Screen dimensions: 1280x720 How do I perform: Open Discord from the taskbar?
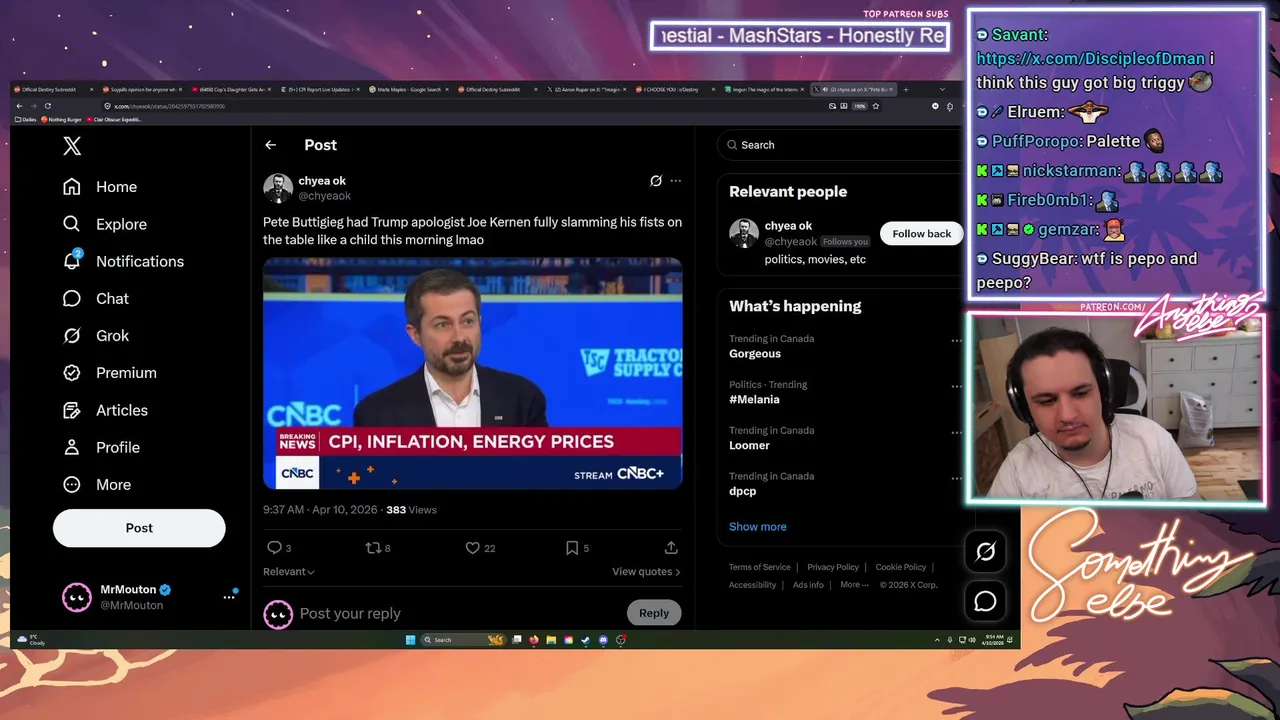603,640
